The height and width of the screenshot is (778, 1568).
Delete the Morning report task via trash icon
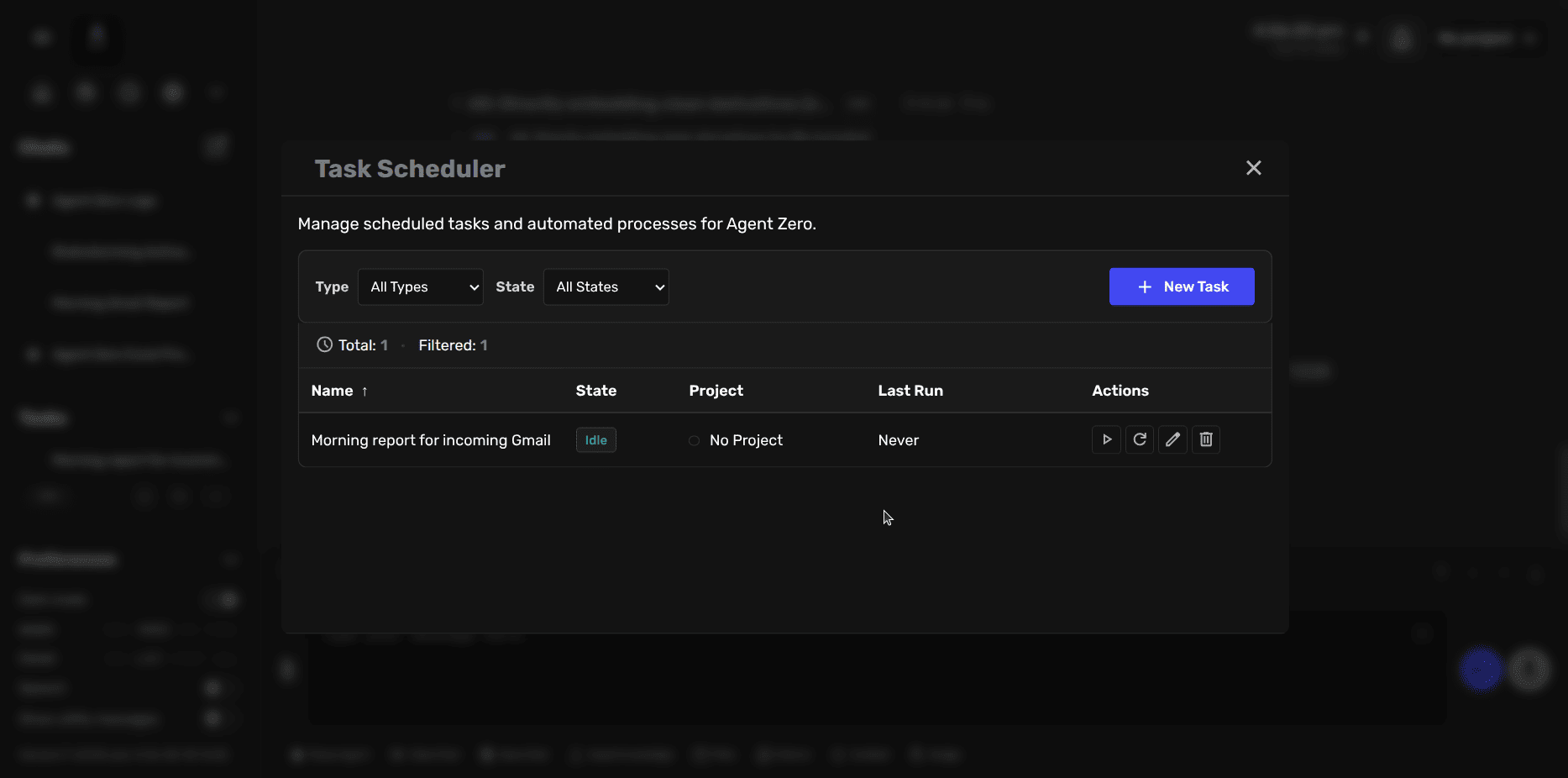tap(1206, 439)
